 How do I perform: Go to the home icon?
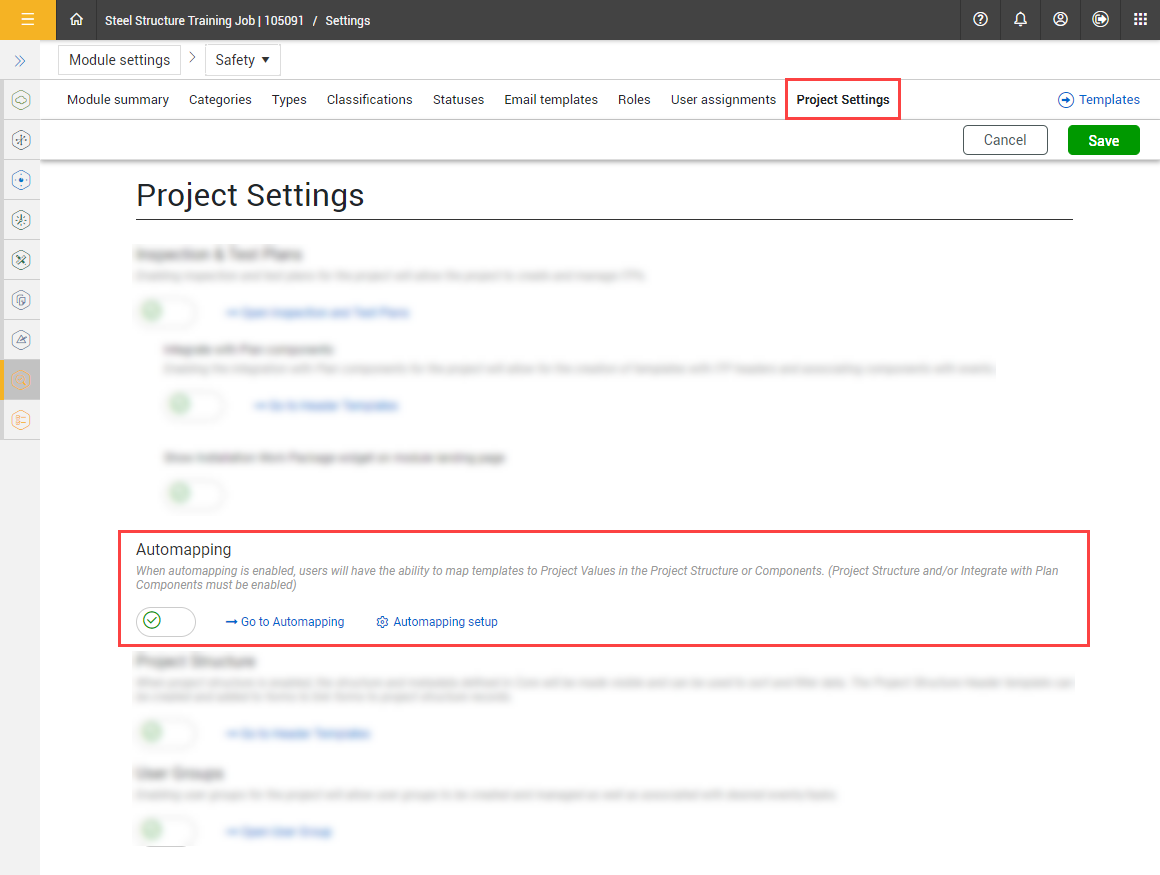[x=77, y=20]
